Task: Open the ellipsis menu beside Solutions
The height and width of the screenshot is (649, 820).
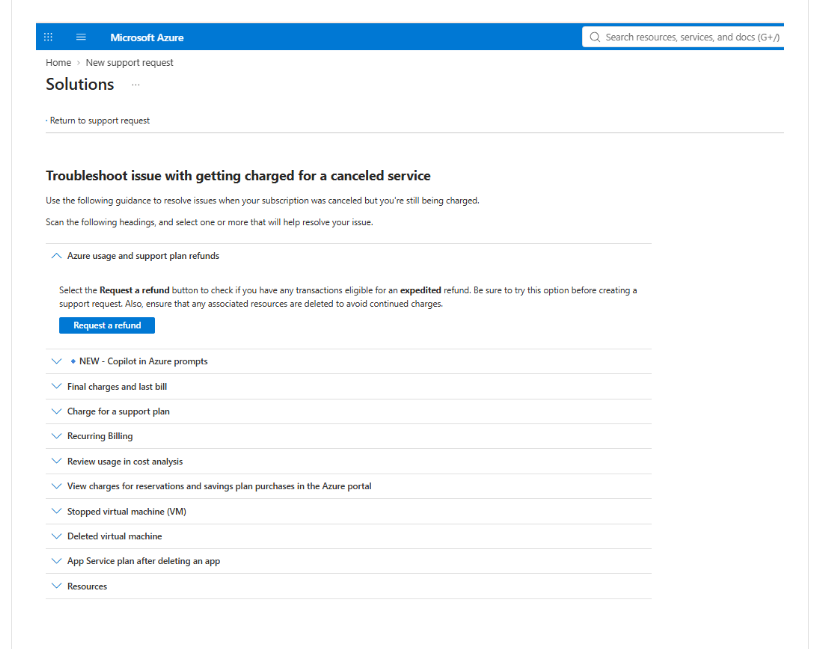Action: pos(135,85)
